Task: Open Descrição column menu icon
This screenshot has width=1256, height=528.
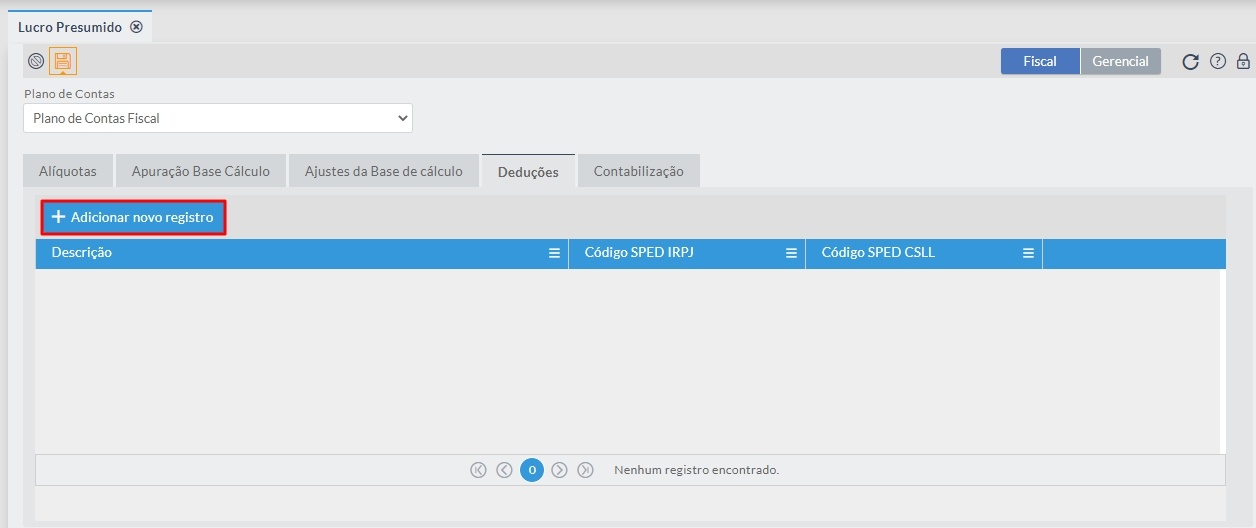Action: click(554, 253)
